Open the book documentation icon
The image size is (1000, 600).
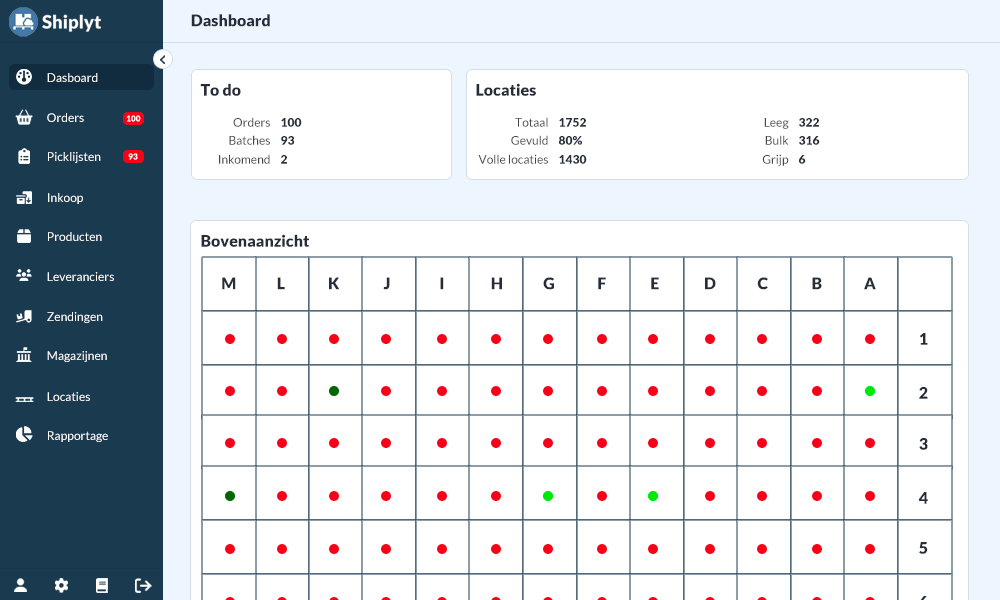101,585
